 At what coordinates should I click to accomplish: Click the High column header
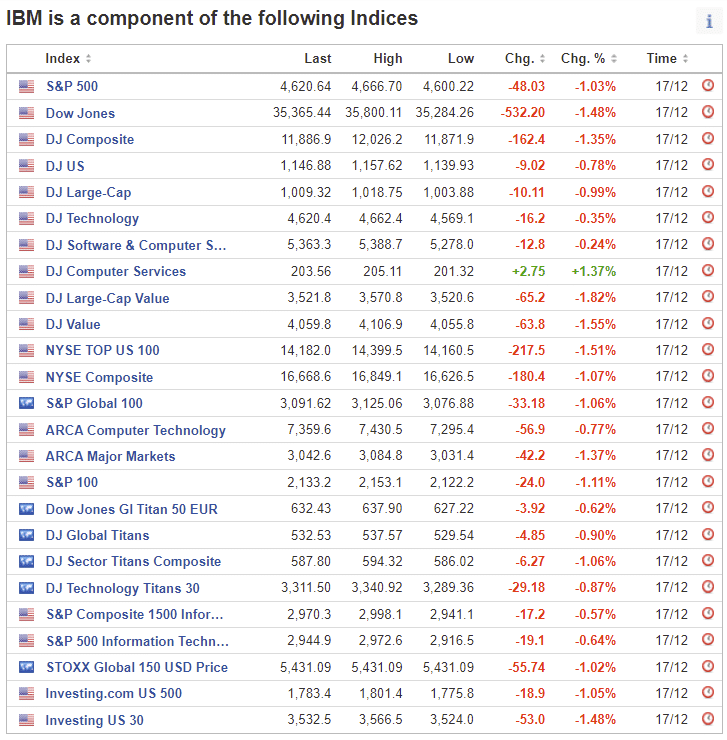388,59
